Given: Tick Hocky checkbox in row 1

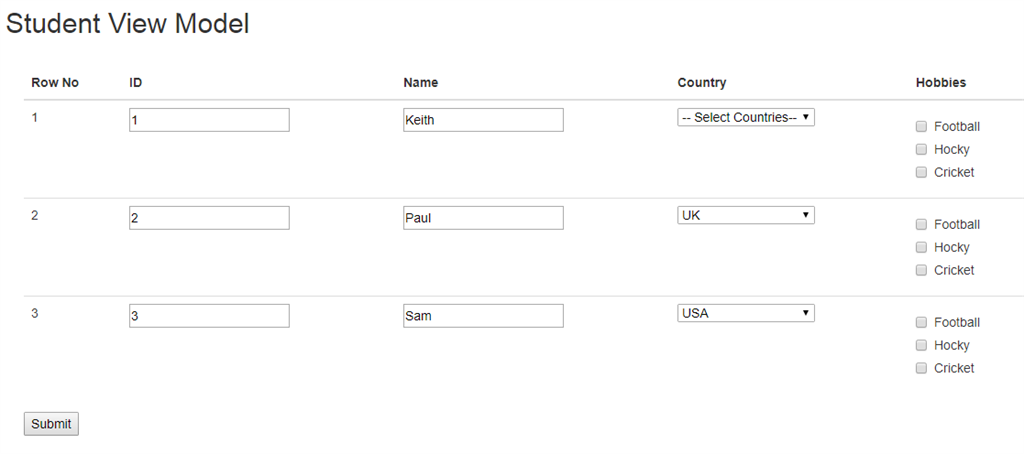Looking at the screenshot, I should pos(921,149).
